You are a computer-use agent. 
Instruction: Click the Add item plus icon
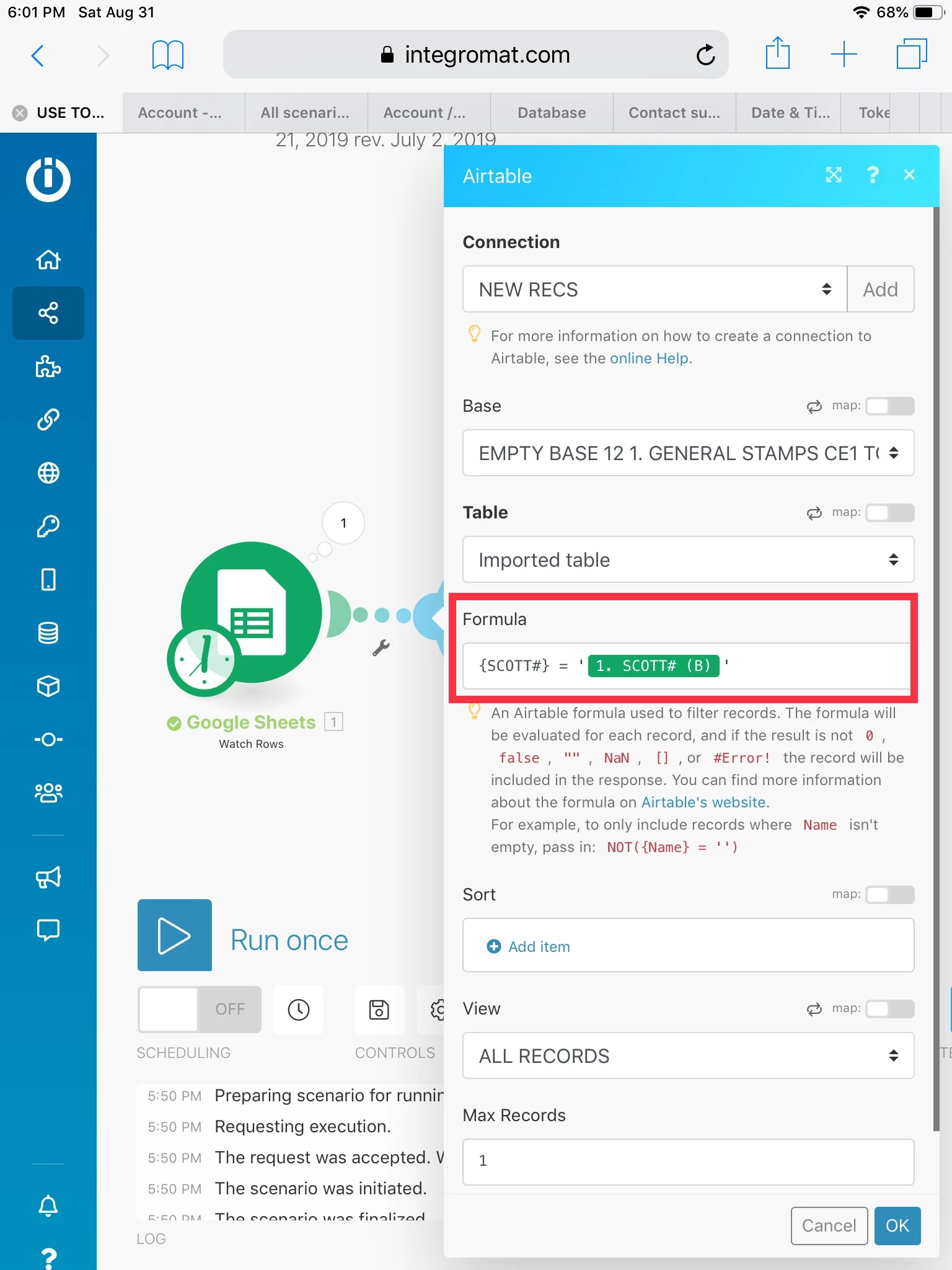click(494, 946)
